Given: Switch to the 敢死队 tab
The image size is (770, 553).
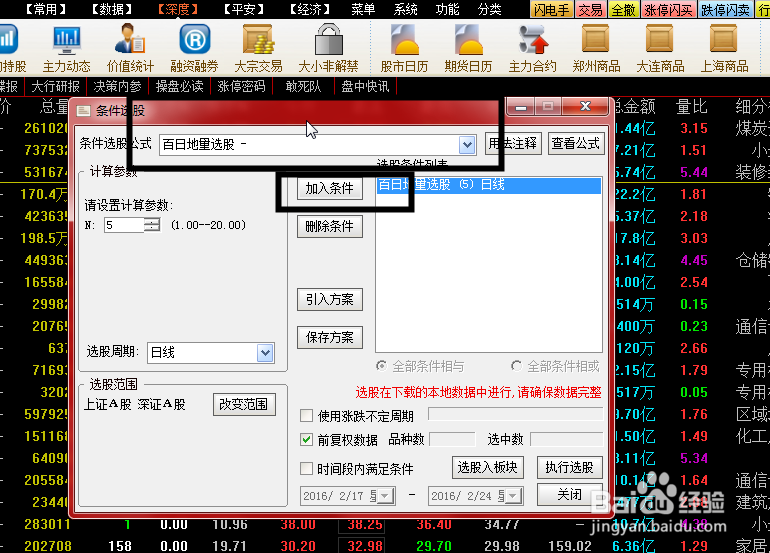Looking at the screenshot, I should point(303,86).
